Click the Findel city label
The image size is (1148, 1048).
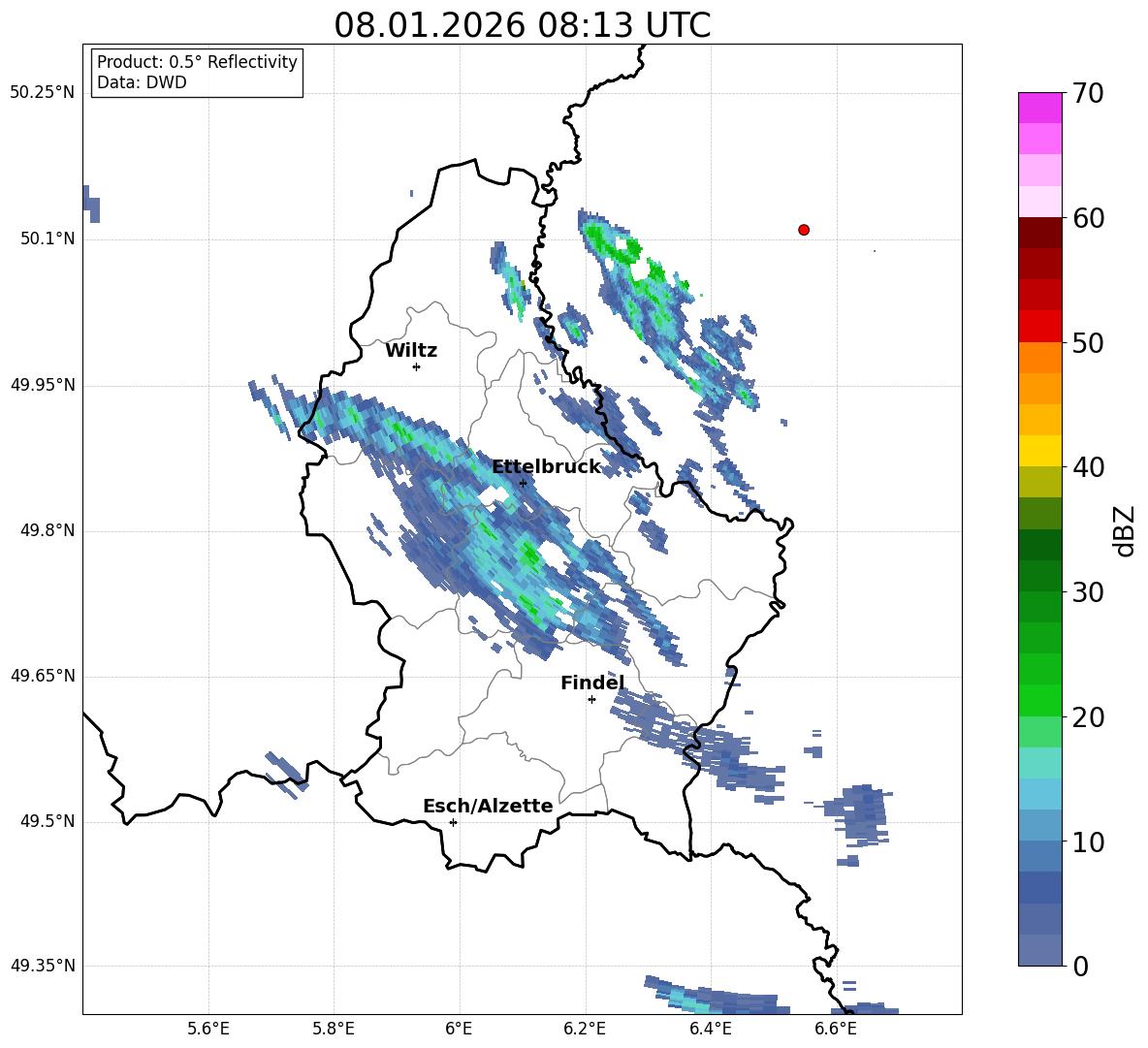coord(592,683)
